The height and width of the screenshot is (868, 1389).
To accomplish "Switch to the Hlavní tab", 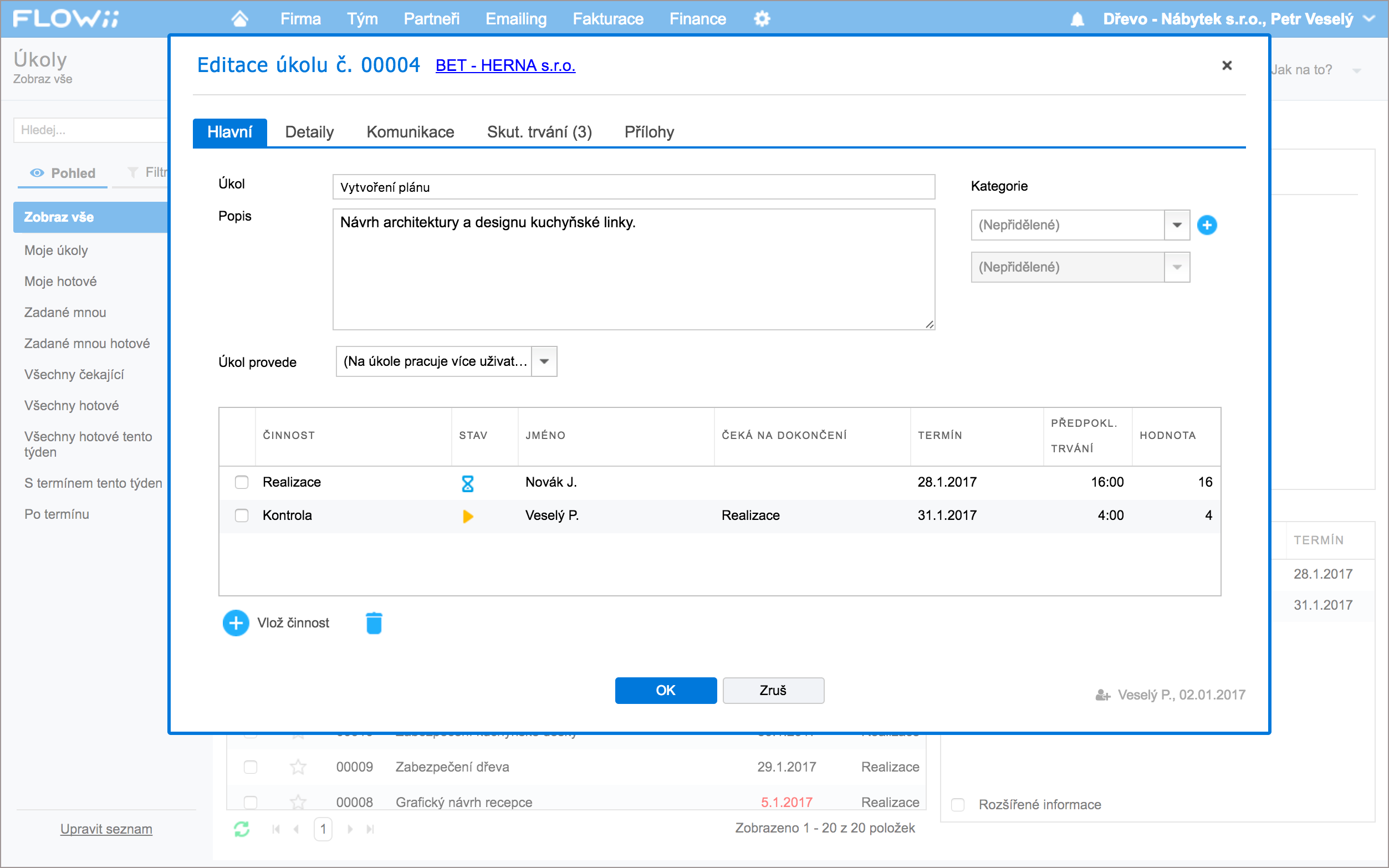I will pyautogui.click(x=229, y=132).
